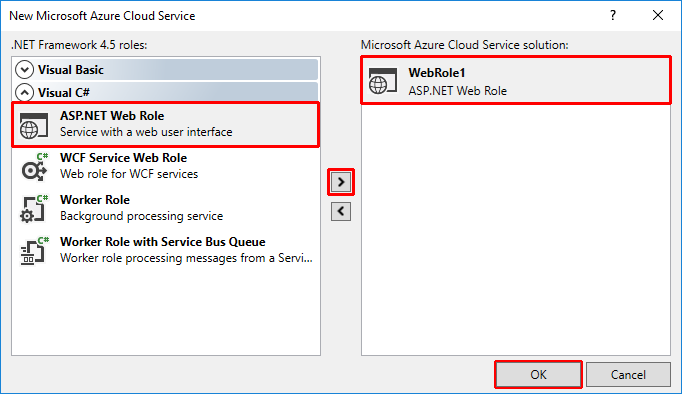The width and height of the screenshot is (682, 394).
Task: Remove role with left arrow button
Action: pyautogui.click(x=341, y=212)
